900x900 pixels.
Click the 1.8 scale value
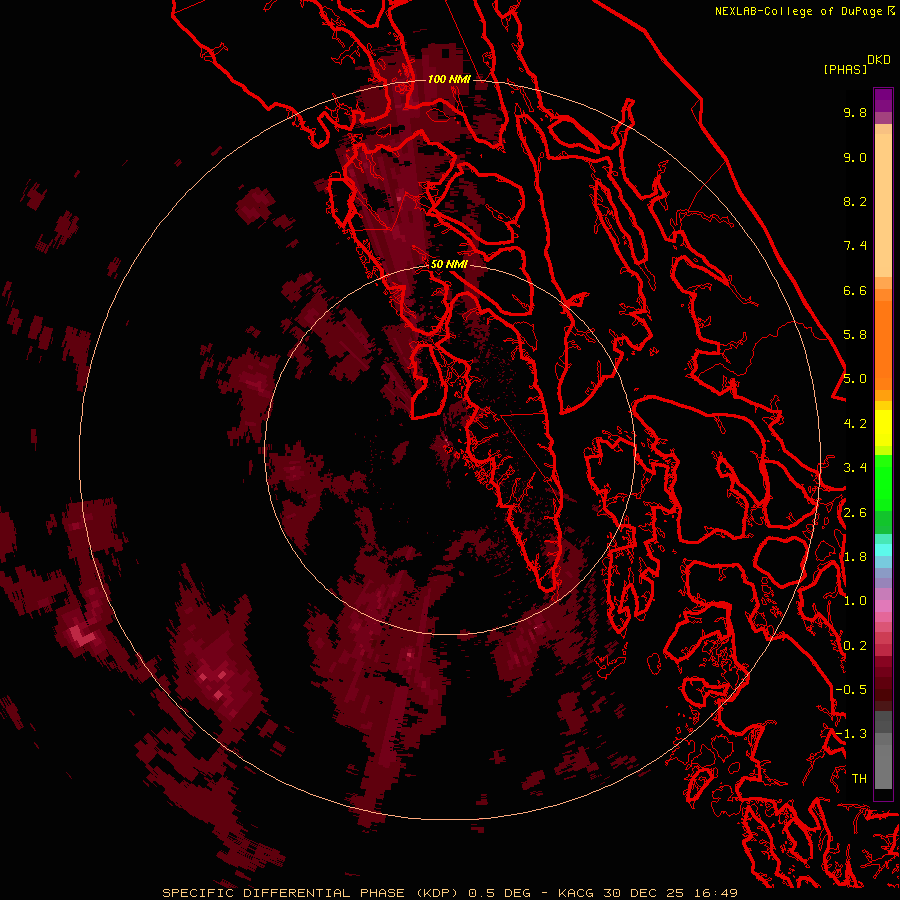(x=855, y=557)
